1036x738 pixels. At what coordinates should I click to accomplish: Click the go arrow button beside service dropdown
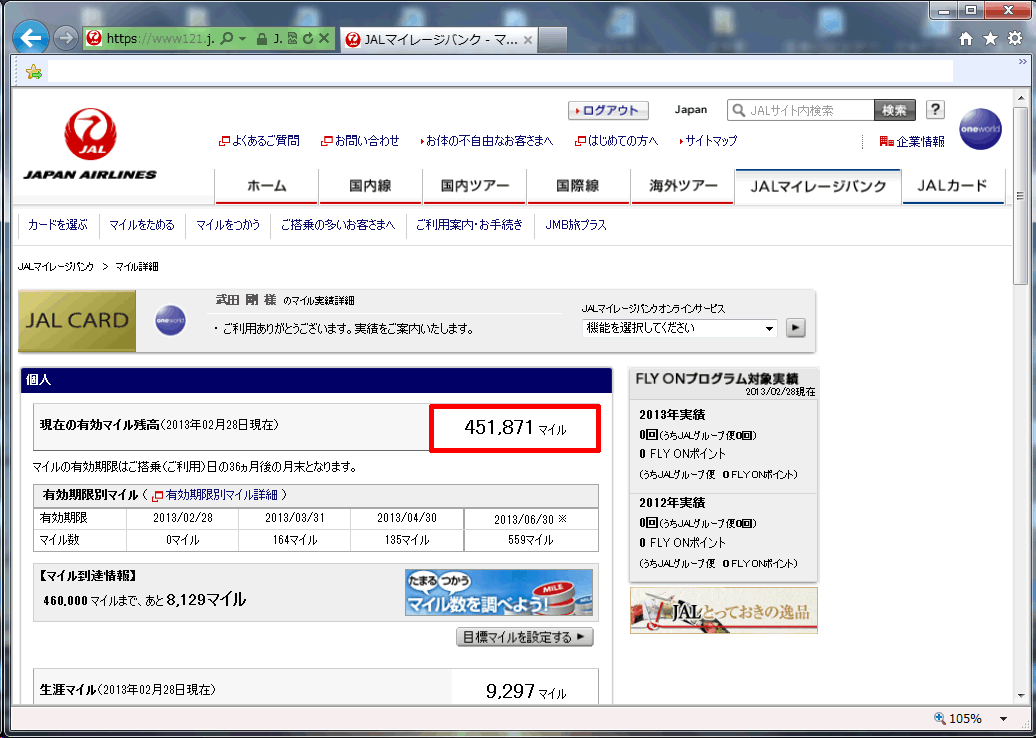point(796,328)
